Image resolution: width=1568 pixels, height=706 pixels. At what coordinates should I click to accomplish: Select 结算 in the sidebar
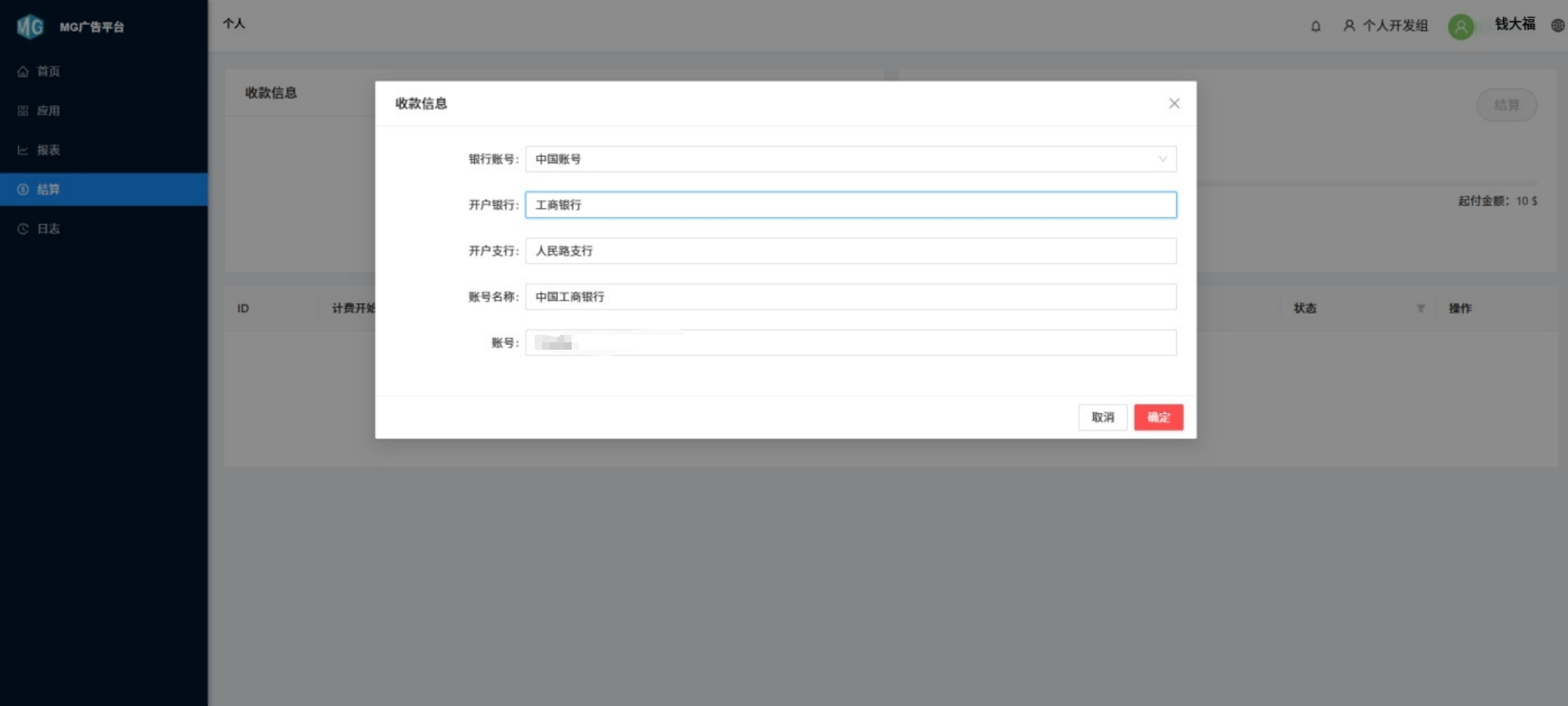[48, 190]
